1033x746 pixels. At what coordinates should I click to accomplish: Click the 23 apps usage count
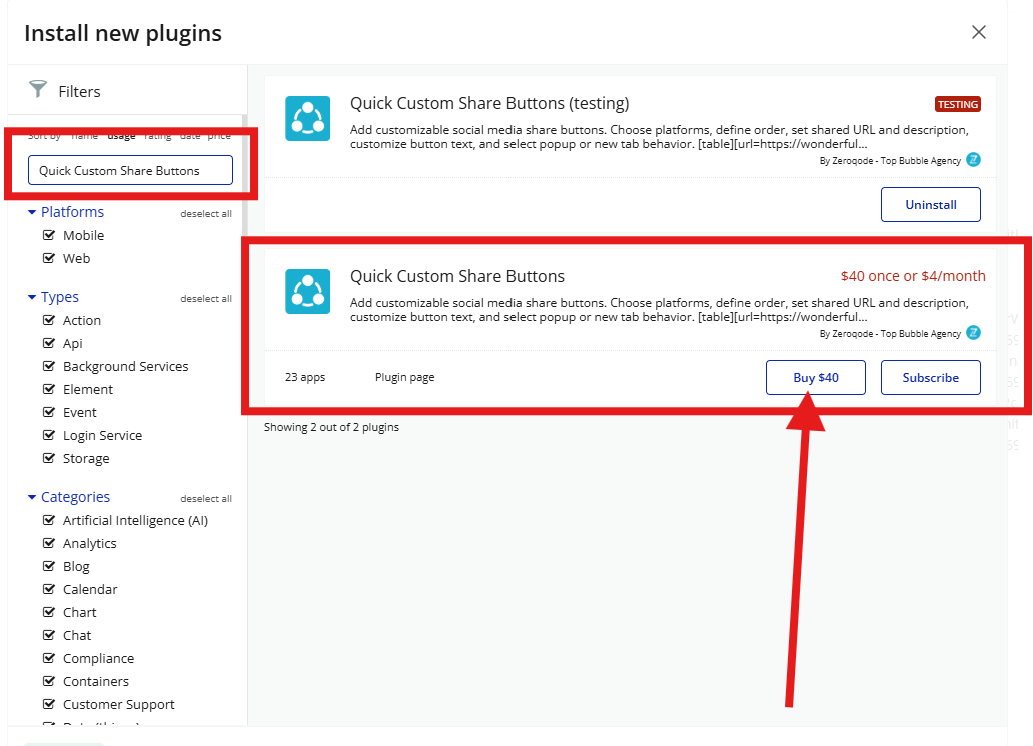point(305,377)
